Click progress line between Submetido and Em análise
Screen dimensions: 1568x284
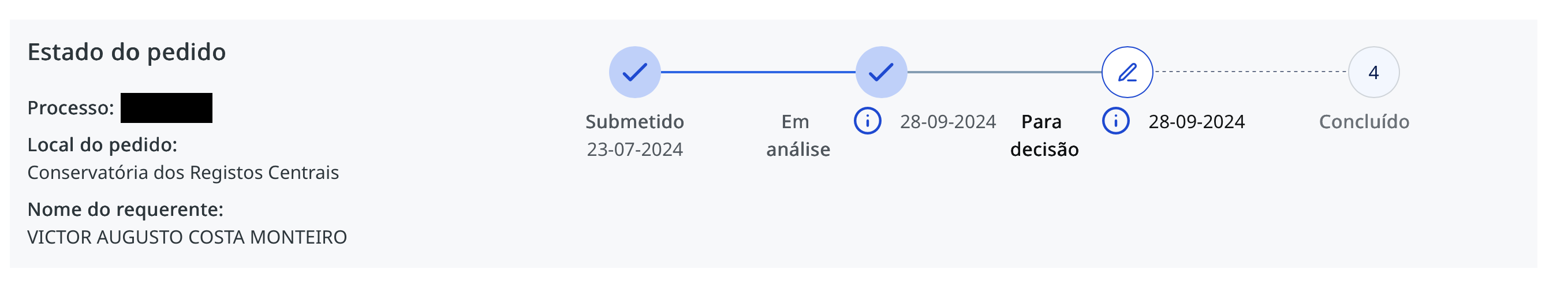758,72
